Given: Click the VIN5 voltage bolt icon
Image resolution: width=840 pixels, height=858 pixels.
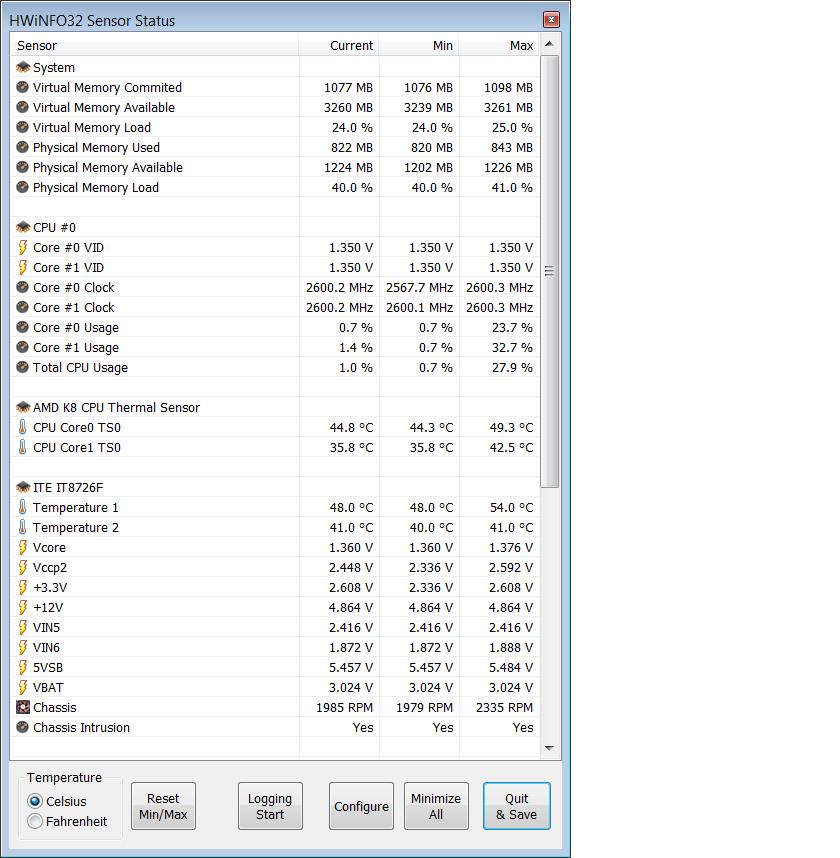Looking at the screenshot, I should [x=22, y=627].
